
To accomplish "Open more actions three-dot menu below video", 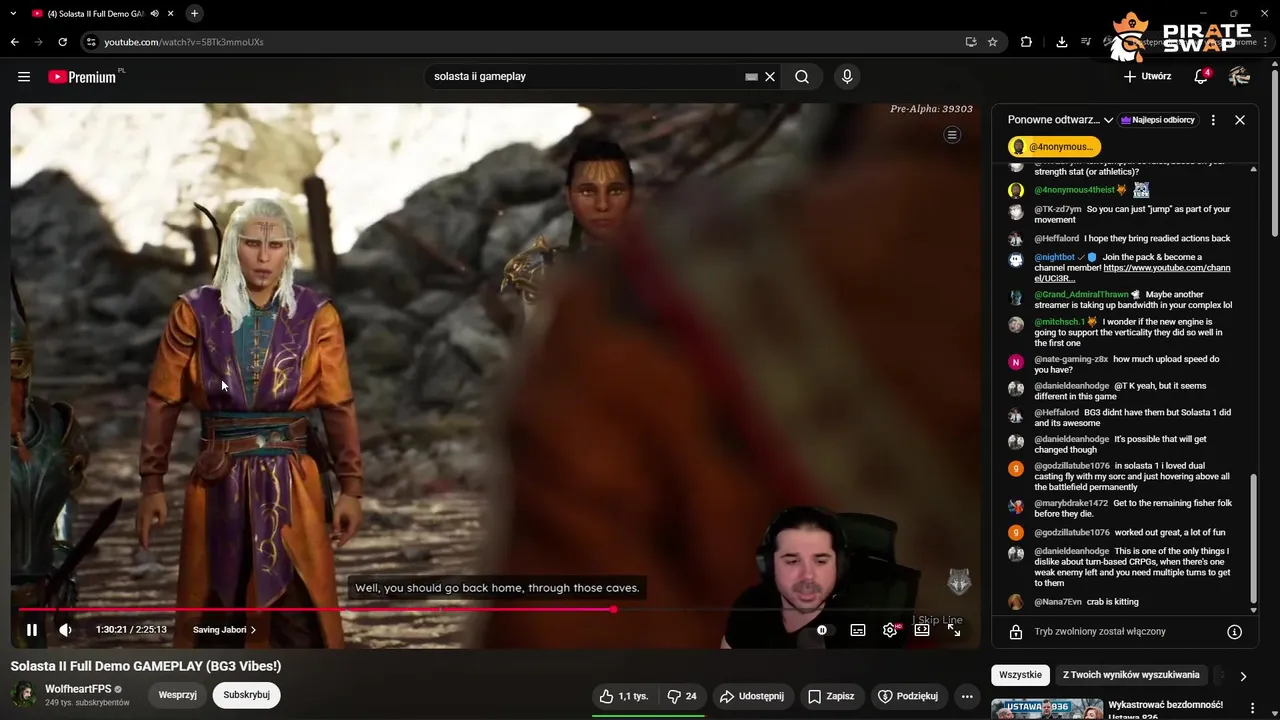I will click(966, 696).
